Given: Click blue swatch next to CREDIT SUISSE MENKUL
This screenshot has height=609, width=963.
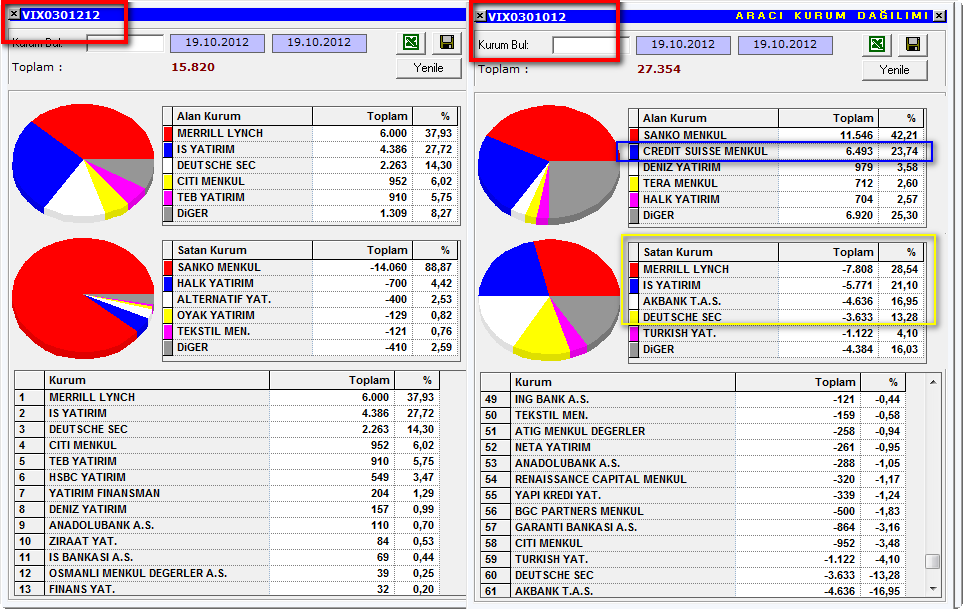Looking at the screenshot, I should click(x=634, y=151).
